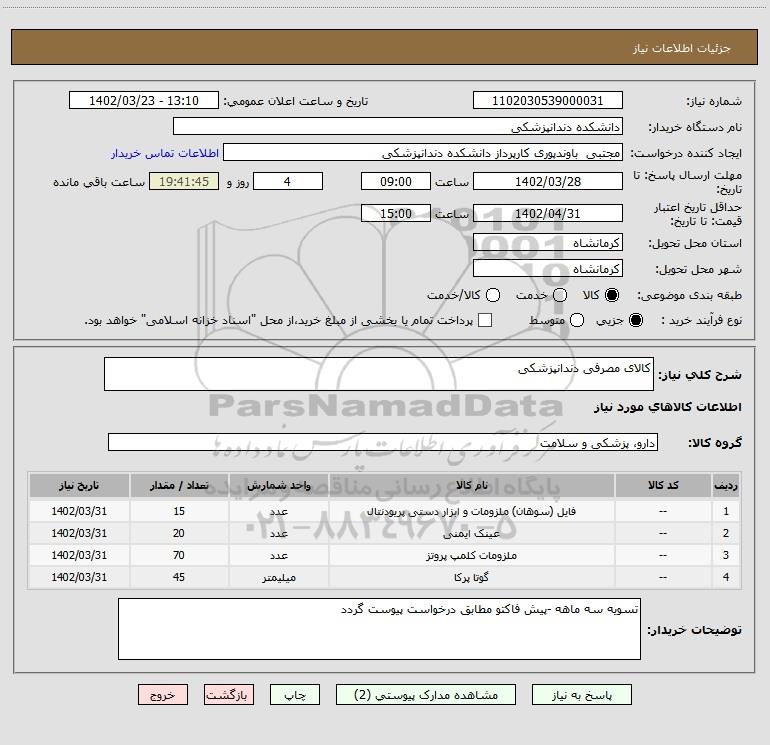Image resolution: width=770 pixels, height=745 pixels.
Task: Click the اطلاعات کالاهای مورد نیاز heading
Action: point(667,407)
